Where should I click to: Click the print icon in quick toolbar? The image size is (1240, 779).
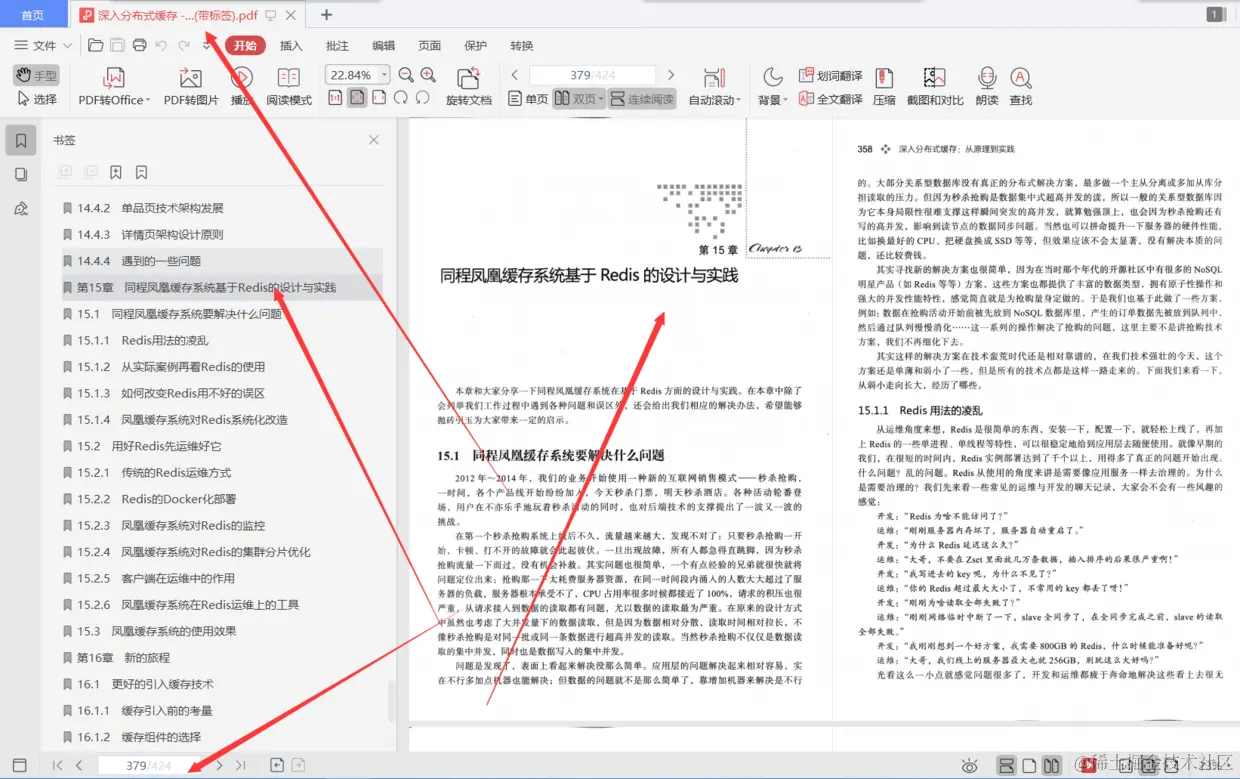[140, 45]
